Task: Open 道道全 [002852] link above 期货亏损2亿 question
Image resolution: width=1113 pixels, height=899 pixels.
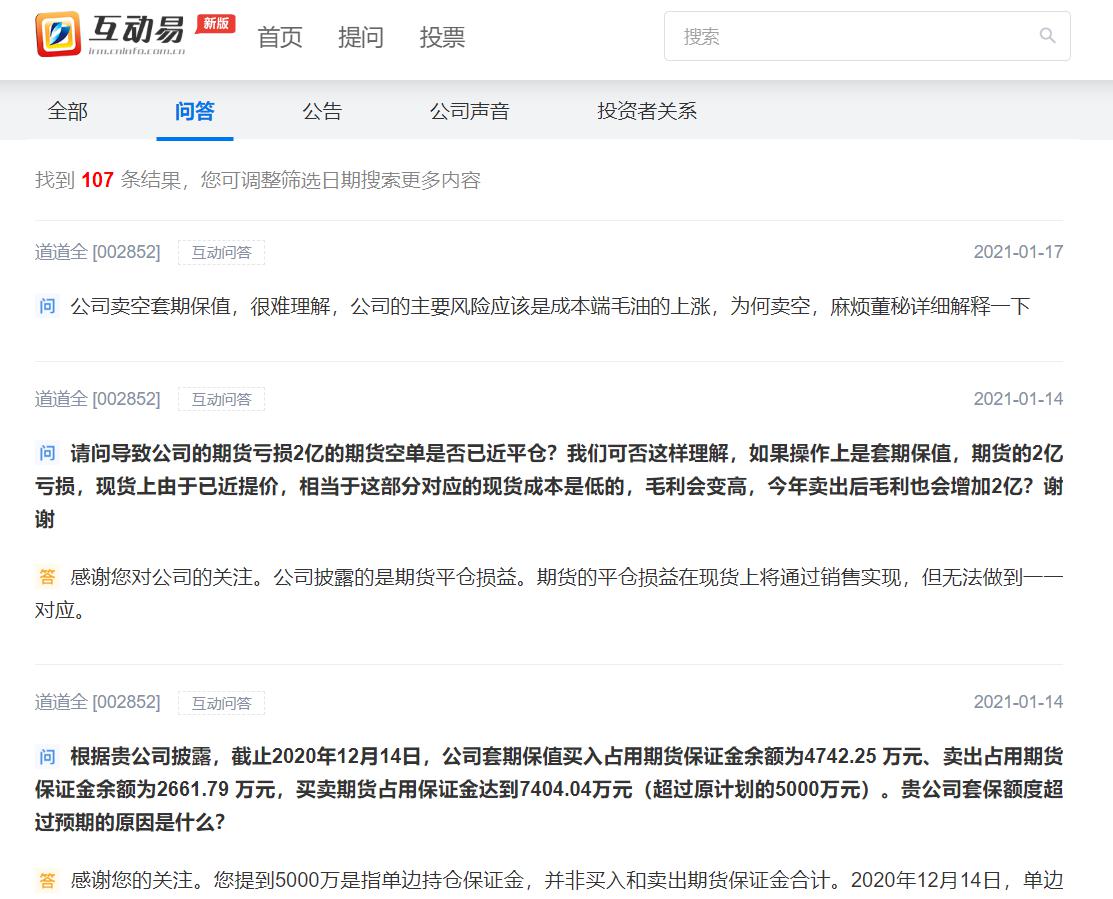Action: 98,399
